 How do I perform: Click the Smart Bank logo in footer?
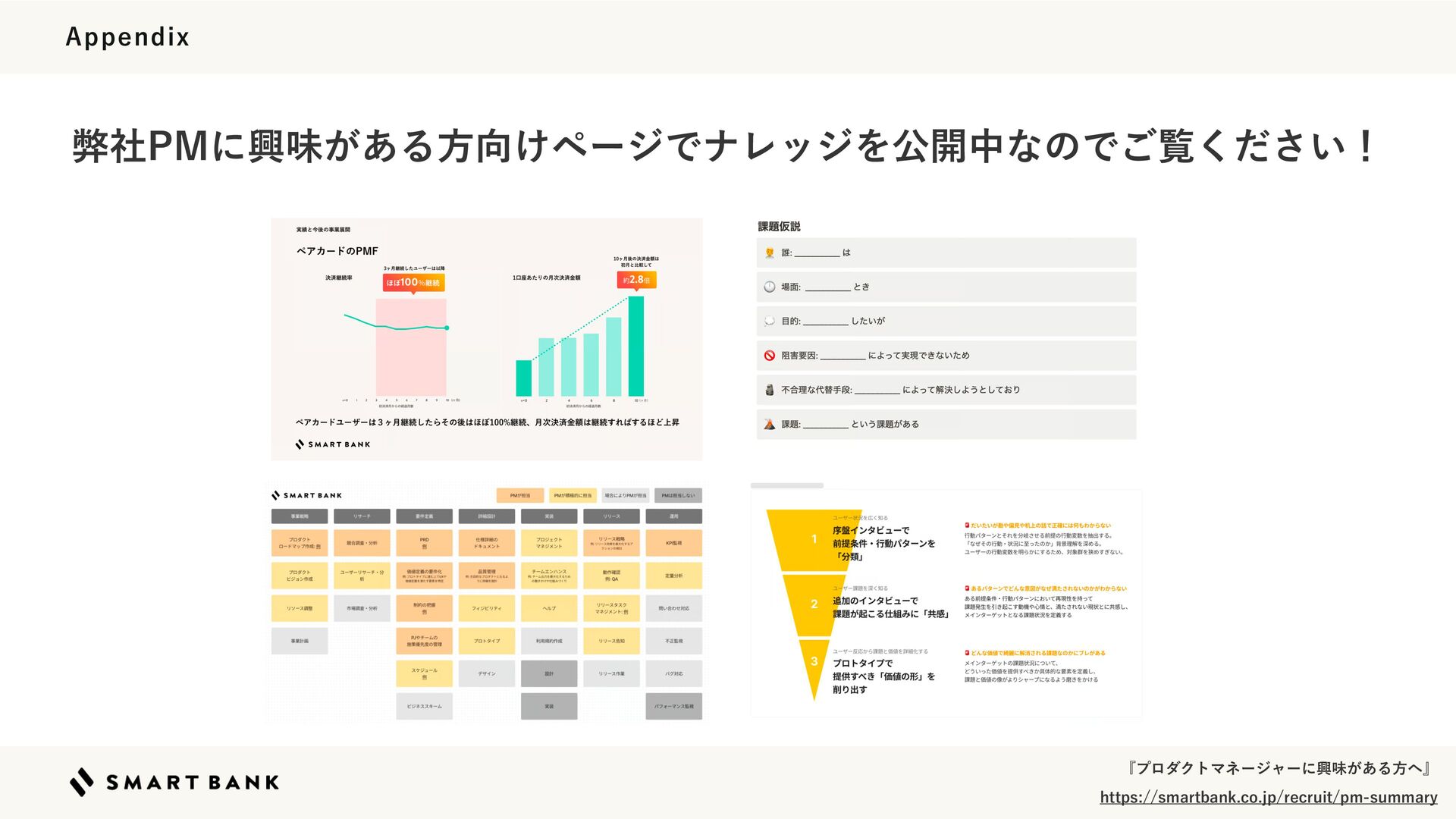pos(174,782)
